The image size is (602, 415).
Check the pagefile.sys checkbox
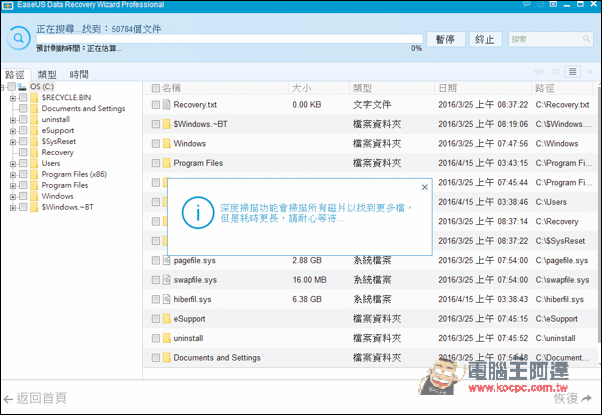[x=155, y=260]
